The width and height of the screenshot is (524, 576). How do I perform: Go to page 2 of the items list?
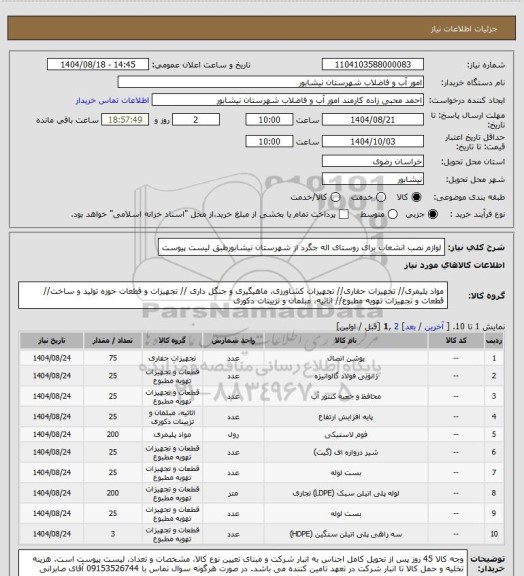click(396, 327)
